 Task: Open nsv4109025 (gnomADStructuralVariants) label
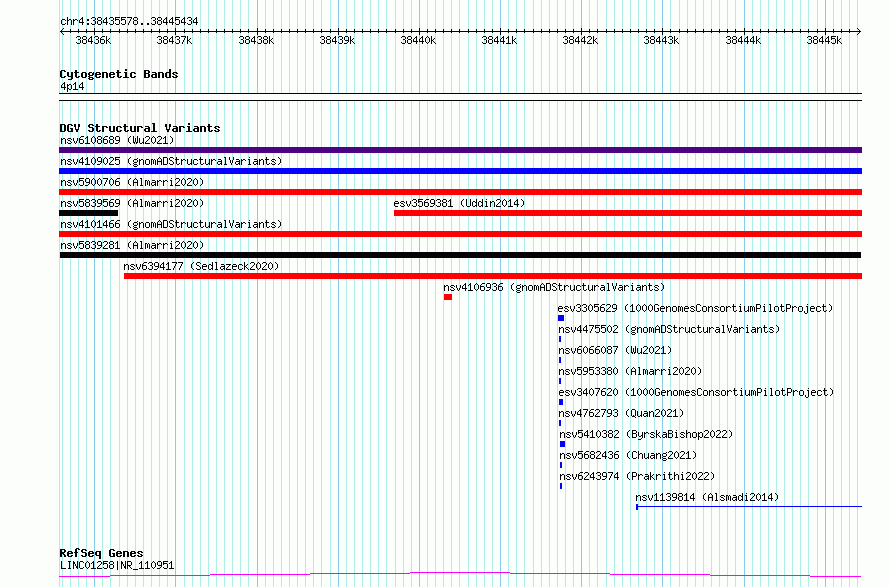[171, 161]
